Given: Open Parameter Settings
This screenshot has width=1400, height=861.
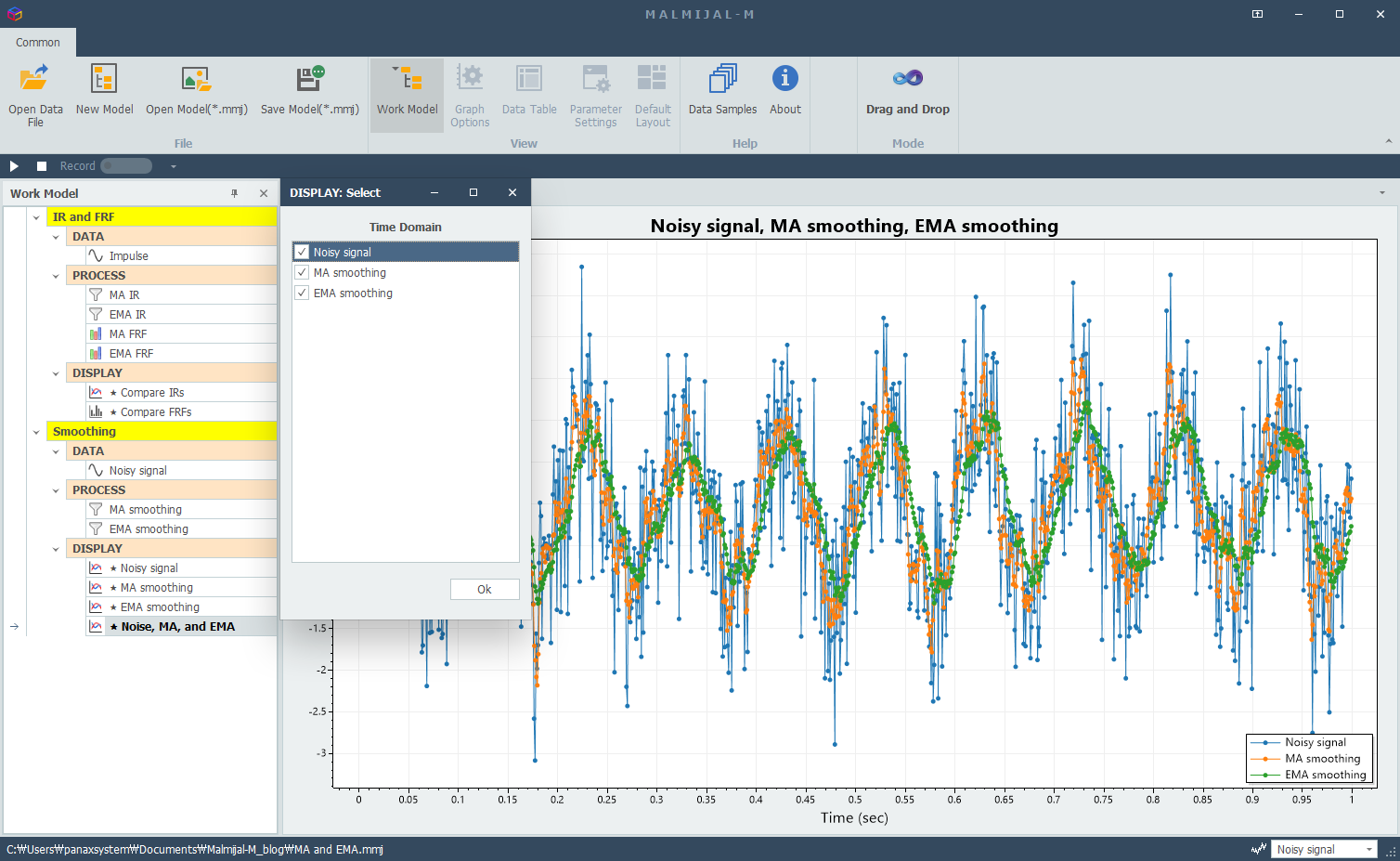Looking at the screenshot, I should click(595, 95).
